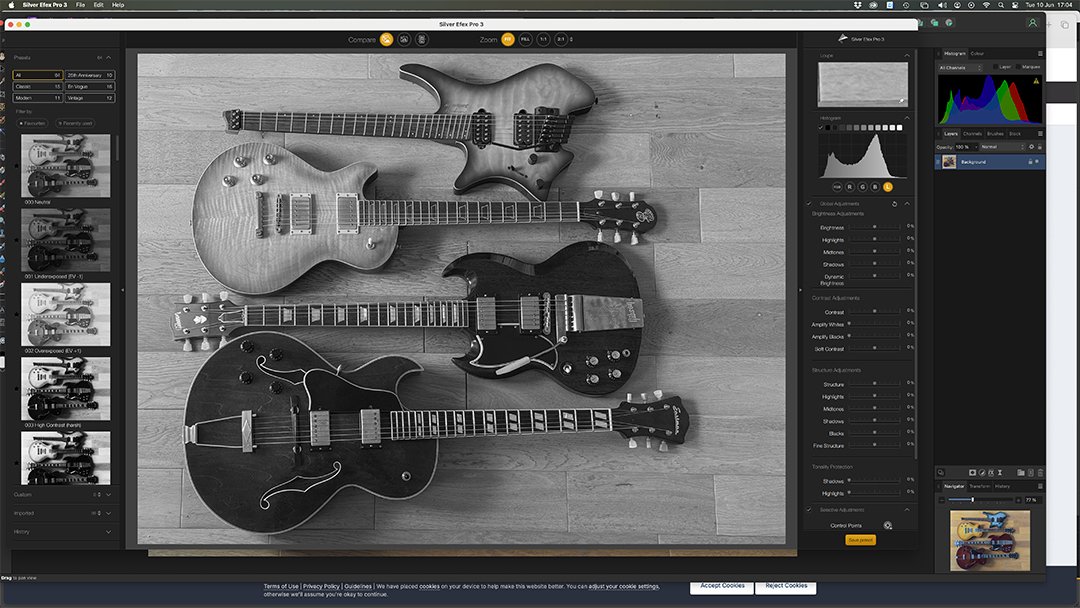This screenshot has width=1080, height=608.
Task: Collapse the Global Adjustments section
Action: [906, 204]
